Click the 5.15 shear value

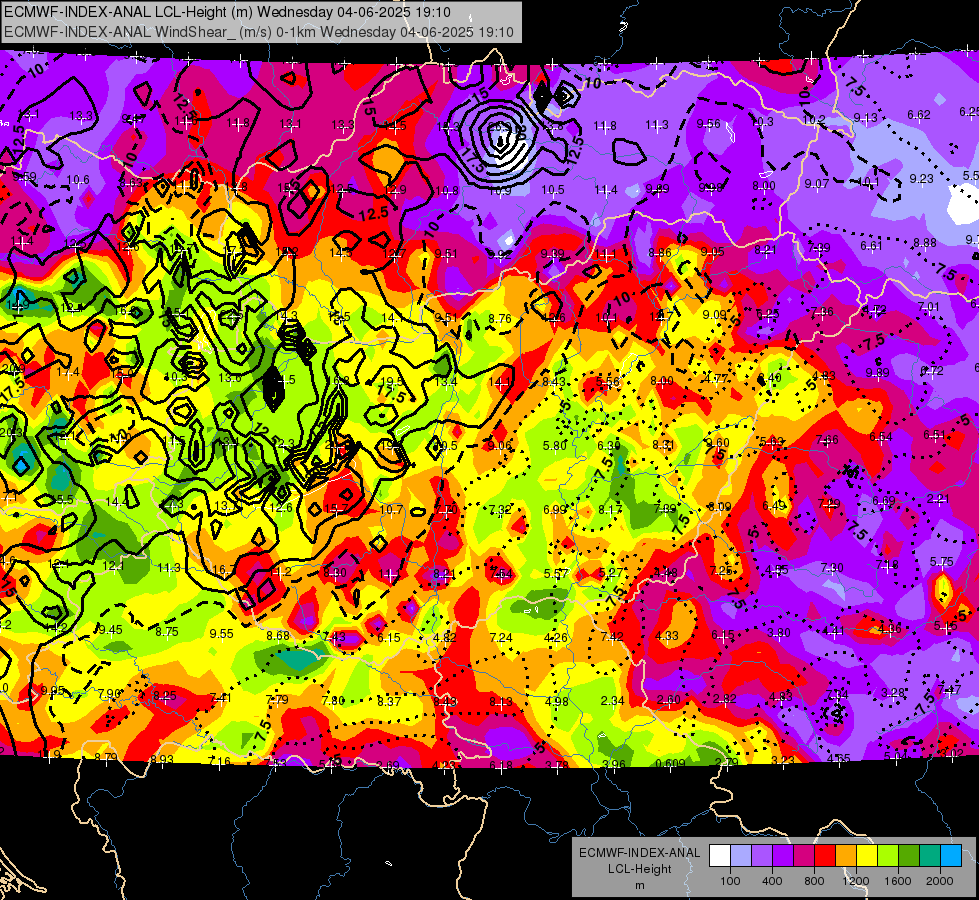tap(946, 626)
